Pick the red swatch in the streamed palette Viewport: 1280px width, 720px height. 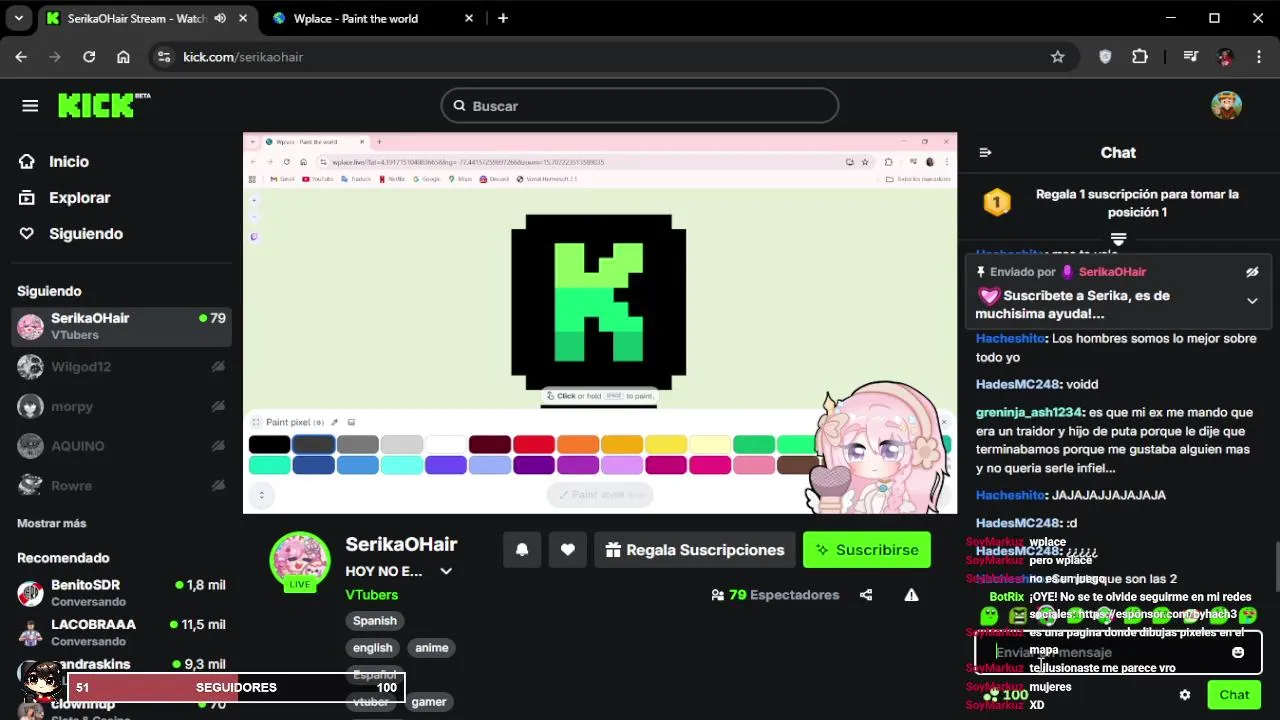(534, 444)
